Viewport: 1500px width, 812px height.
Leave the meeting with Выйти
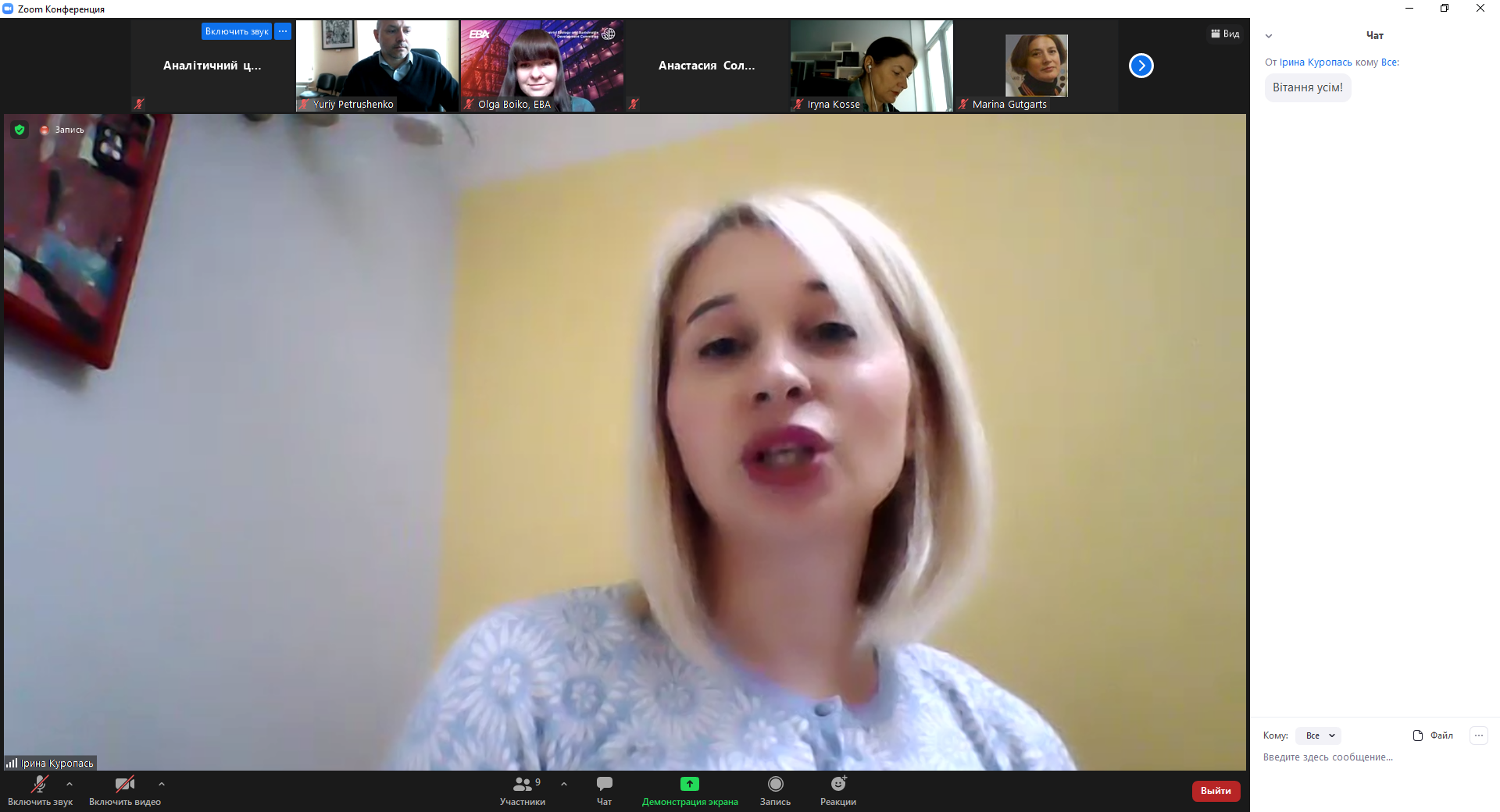click(x=1216, y=791)
